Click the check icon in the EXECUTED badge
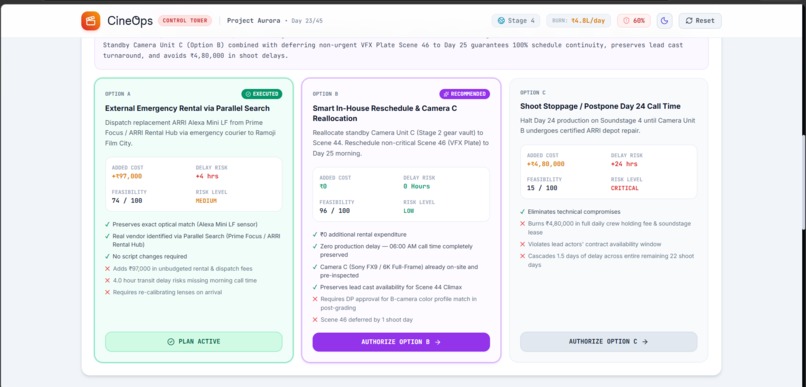 (248, 94)
